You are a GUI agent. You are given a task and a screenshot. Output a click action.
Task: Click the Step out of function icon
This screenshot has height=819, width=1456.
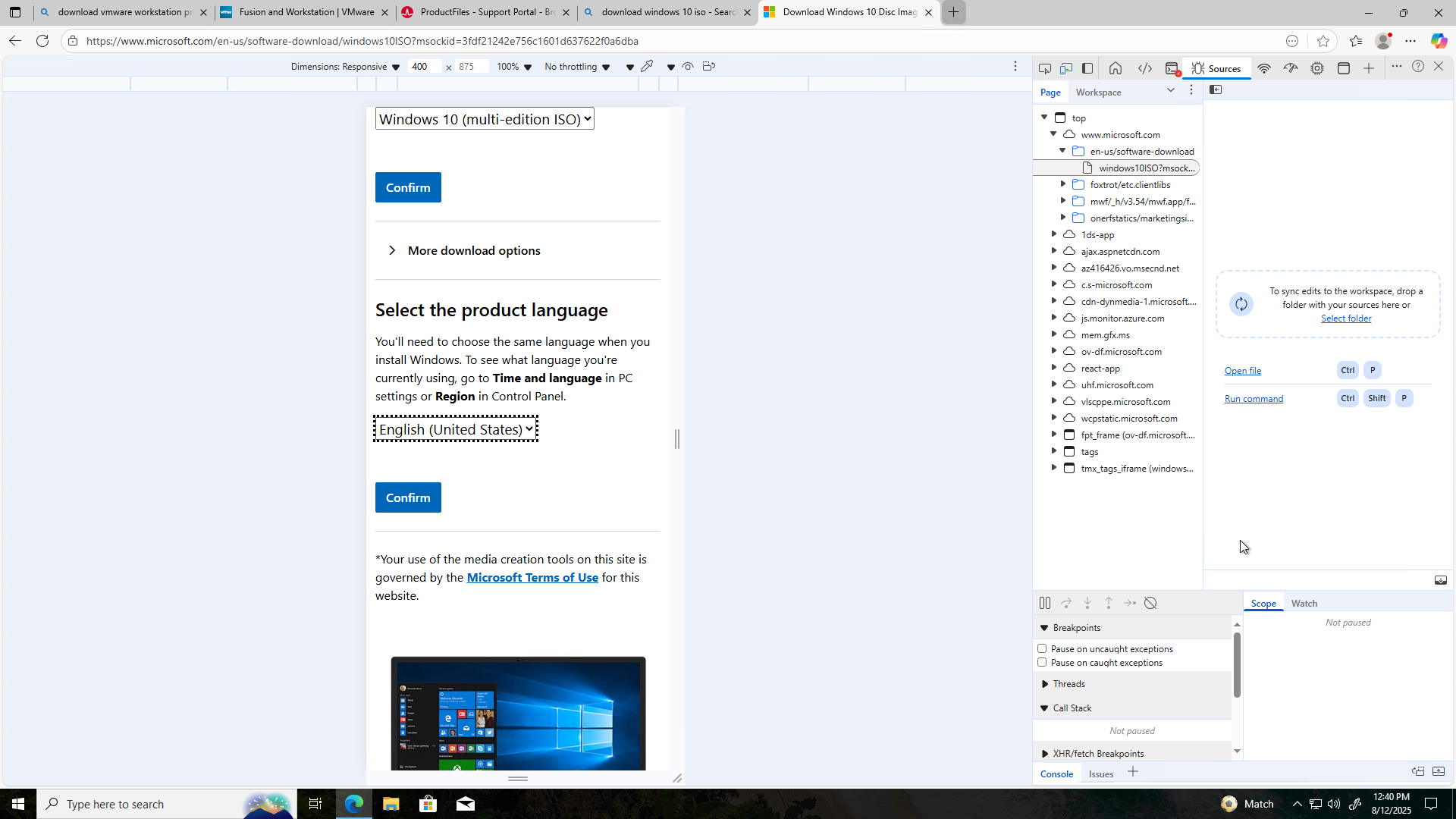(1109, 603)
